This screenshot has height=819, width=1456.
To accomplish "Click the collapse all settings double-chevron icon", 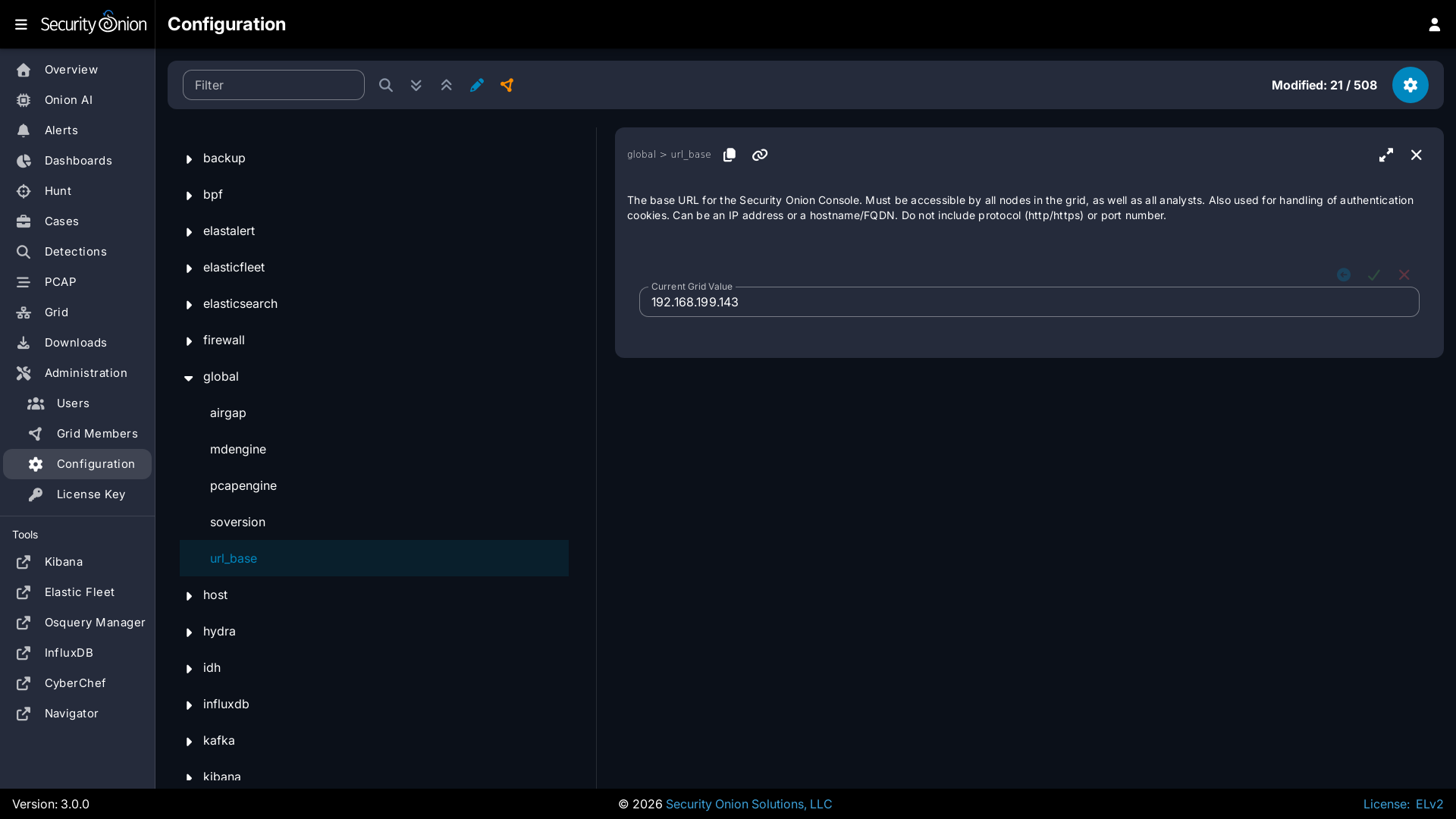I will pyautogui.click(x=446, y=85).
